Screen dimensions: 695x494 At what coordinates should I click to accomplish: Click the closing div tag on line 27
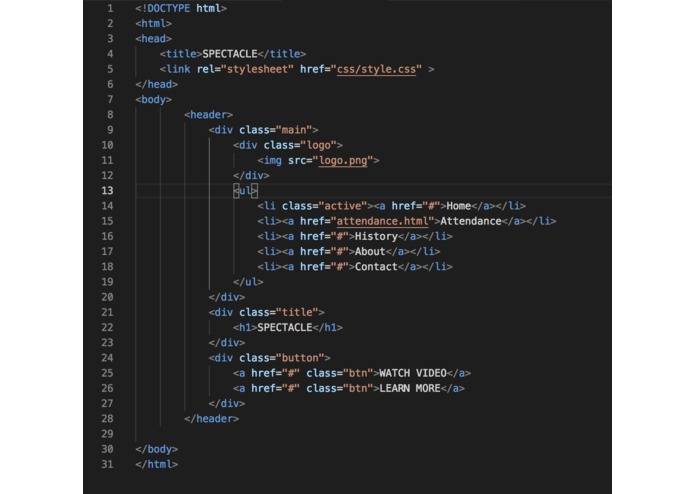click(226, 404)
